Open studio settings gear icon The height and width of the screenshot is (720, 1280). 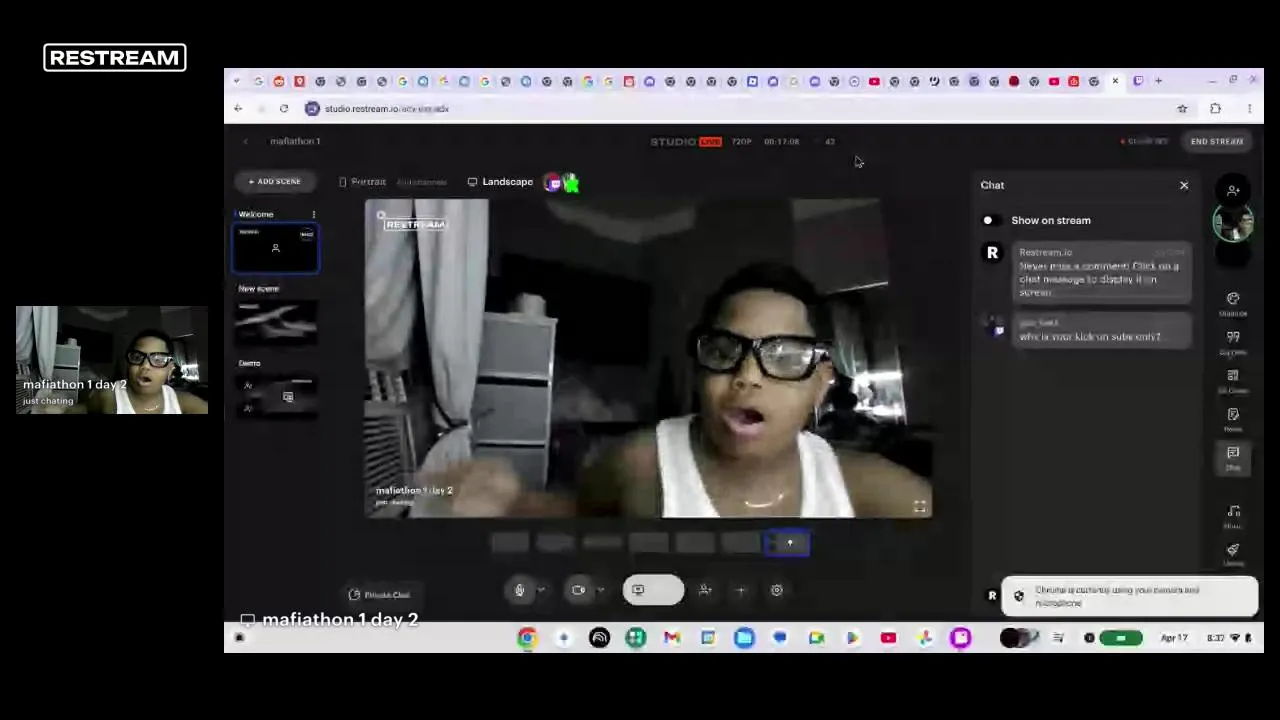pyautogui.click(x=777, y=590)
